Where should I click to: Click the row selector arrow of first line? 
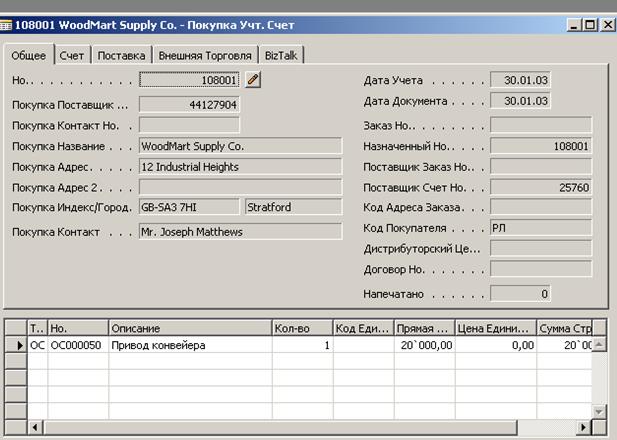[x=15, y=345]
